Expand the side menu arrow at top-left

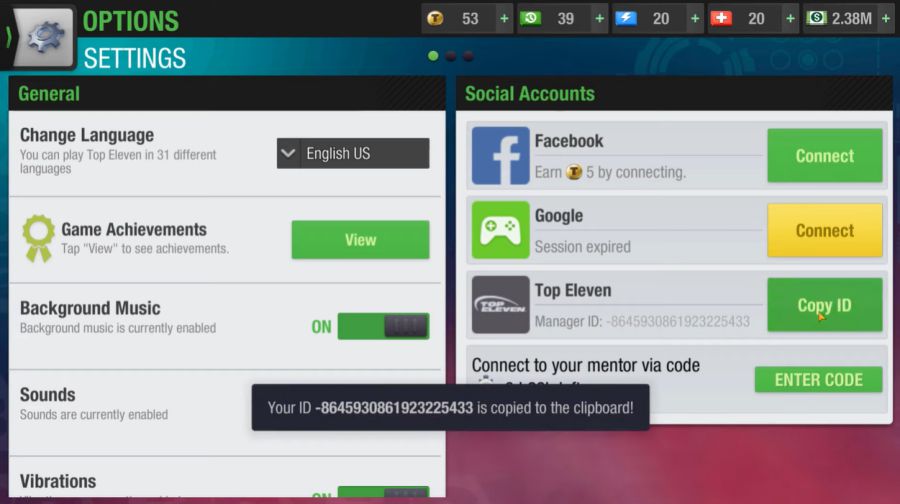[8, 37]
